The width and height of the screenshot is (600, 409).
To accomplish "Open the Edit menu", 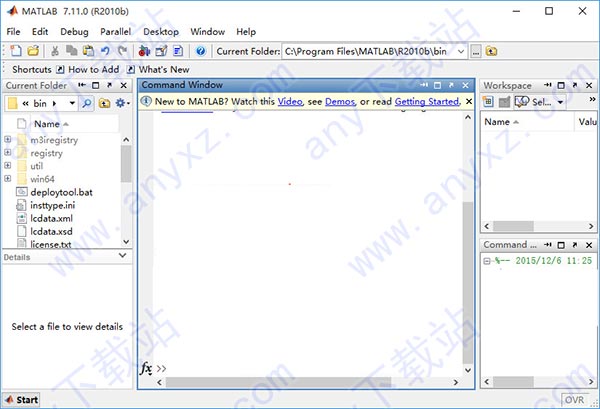I will pos(40,32).
